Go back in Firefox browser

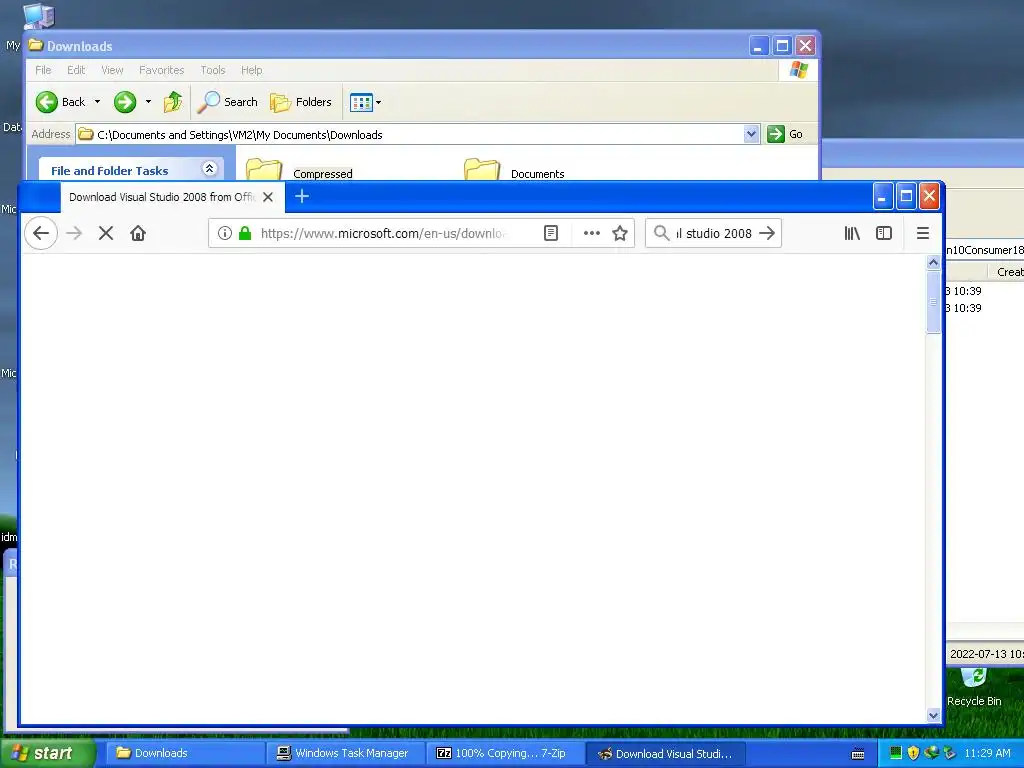click(40, 233)
